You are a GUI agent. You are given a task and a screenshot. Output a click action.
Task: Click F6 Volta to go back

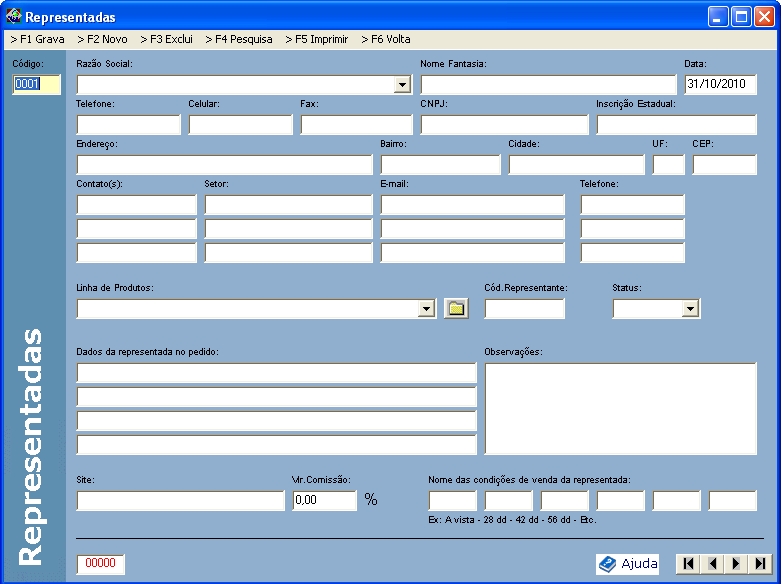tap(385, 39)
